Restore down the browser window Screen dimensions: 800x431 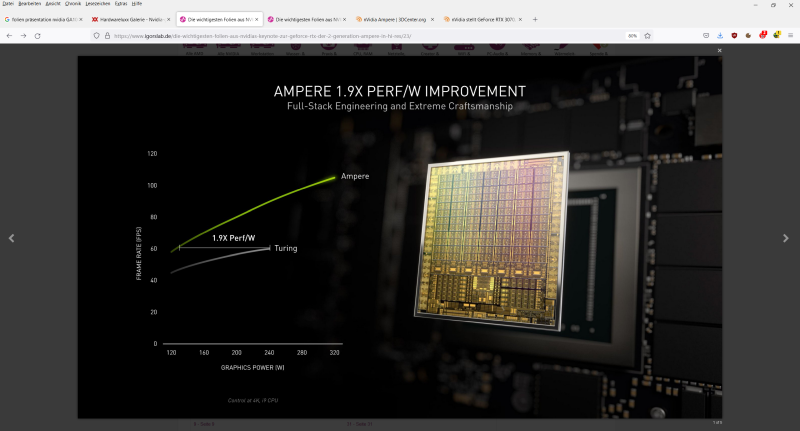773,5
